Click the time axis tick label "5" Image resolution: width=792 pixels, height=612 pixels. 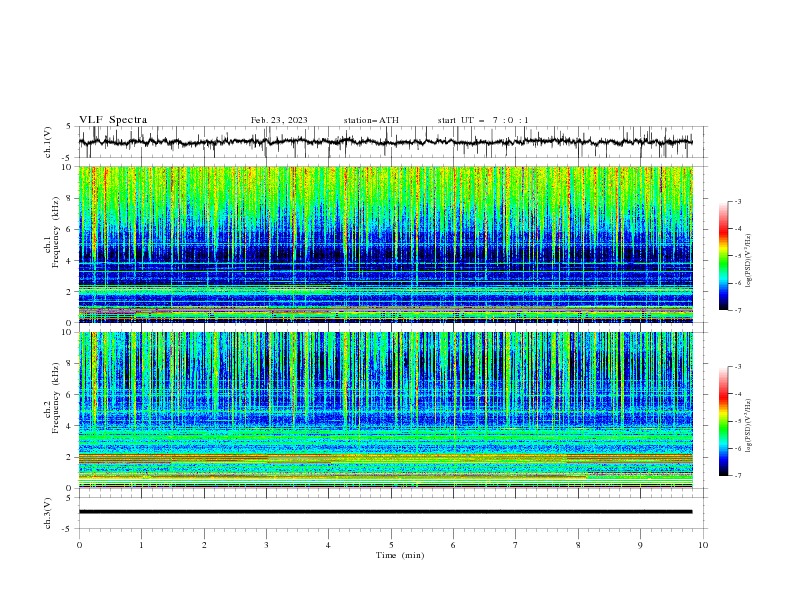(x=391, y=545)
